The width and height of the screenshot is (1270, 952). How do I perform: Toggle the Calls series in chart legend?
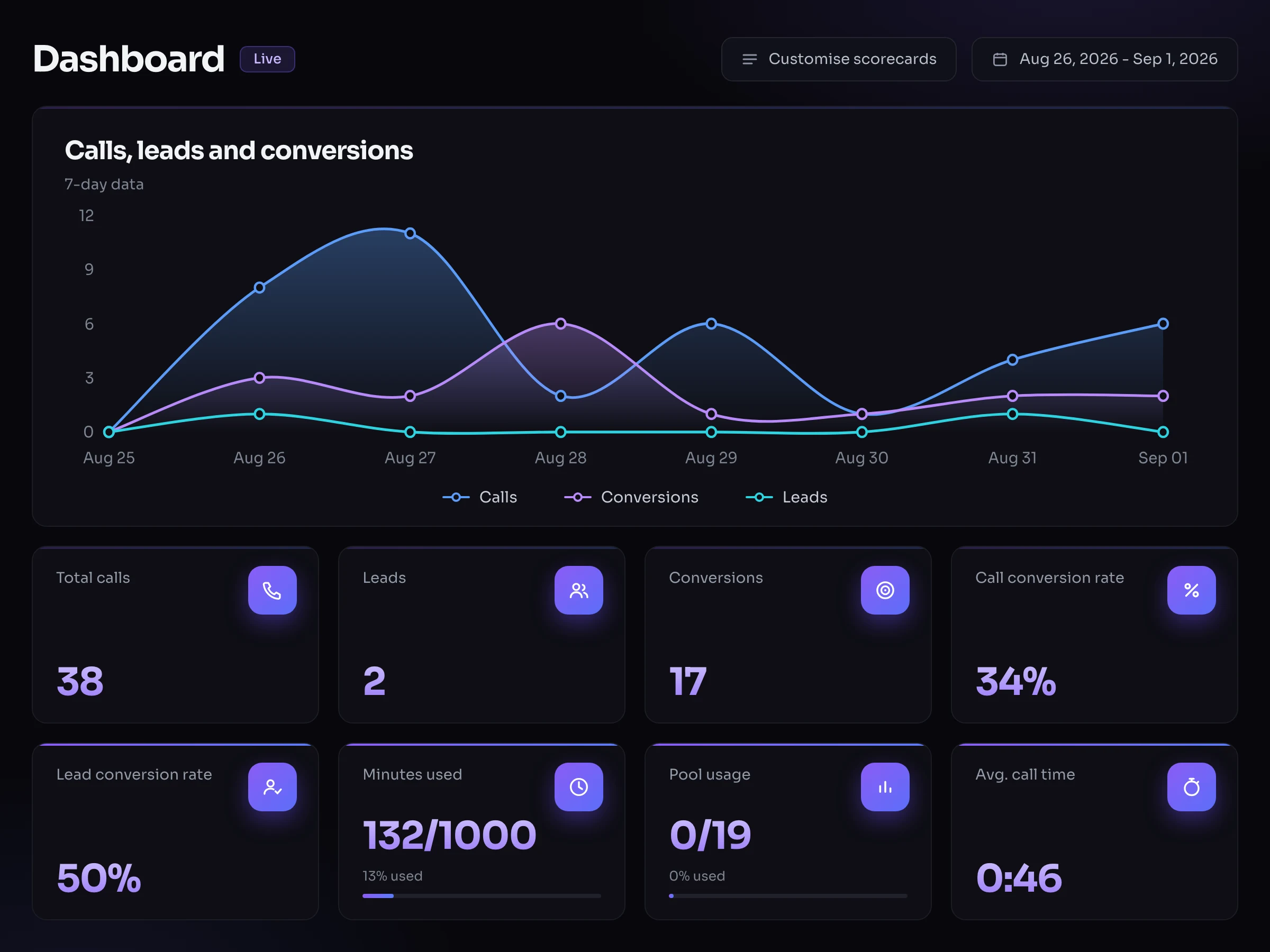(x=480, y=497)
